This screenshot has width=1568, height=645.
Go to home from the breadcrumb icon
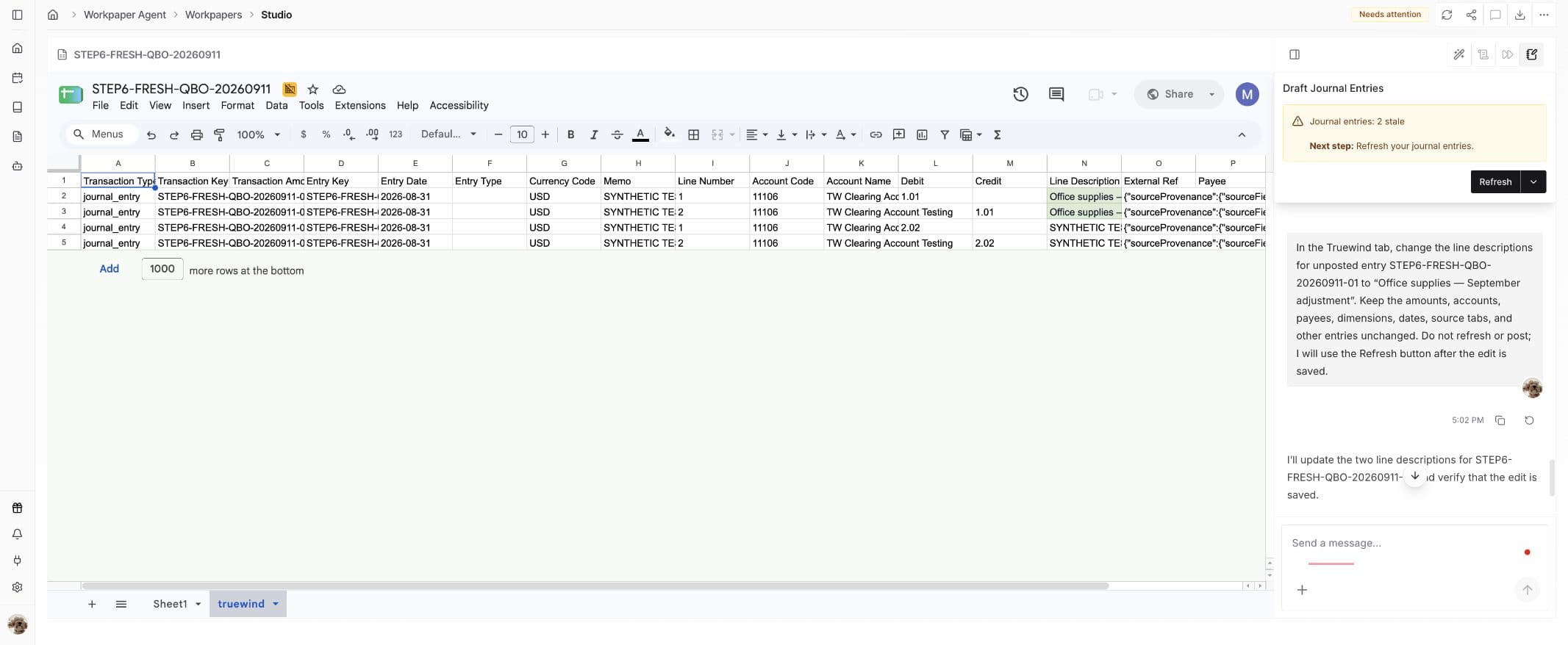(53, 15)
